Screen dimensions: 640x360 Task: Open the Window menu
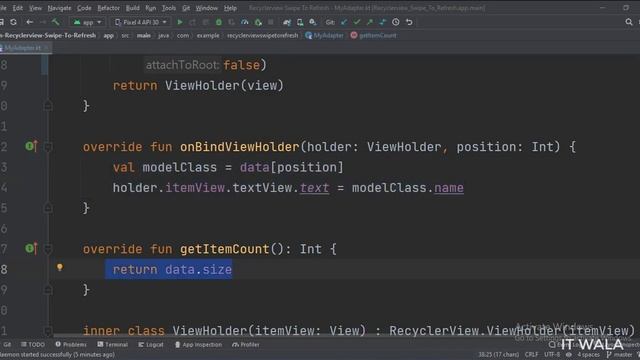[207, 8]
